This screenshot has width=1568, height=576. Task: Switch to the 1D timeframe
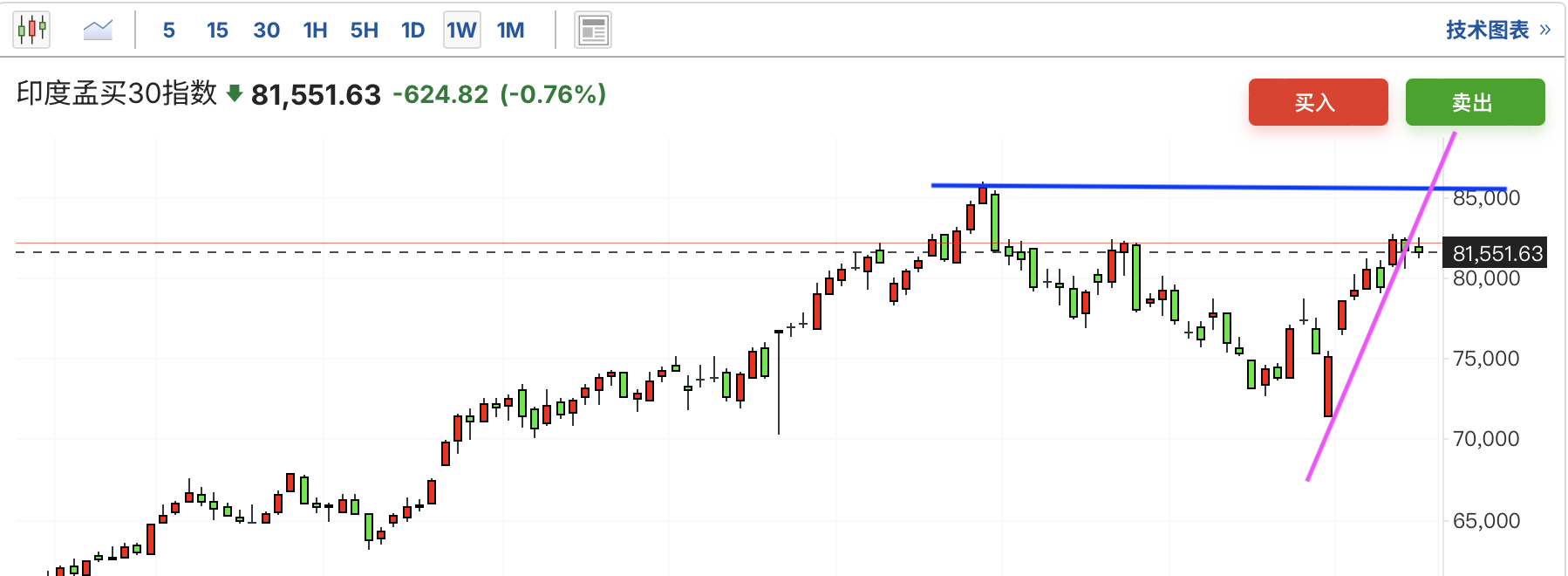pos(412,31)
